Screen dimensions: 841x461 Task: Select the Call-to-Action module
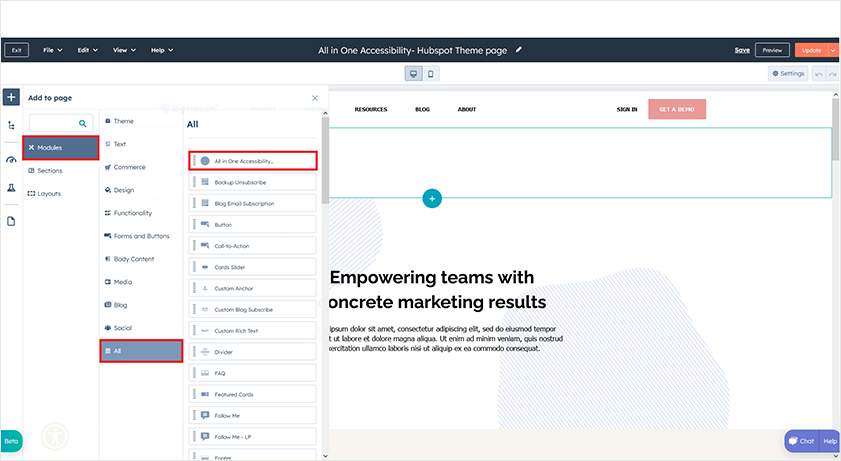pyautogui.click(x=253, y=246)
